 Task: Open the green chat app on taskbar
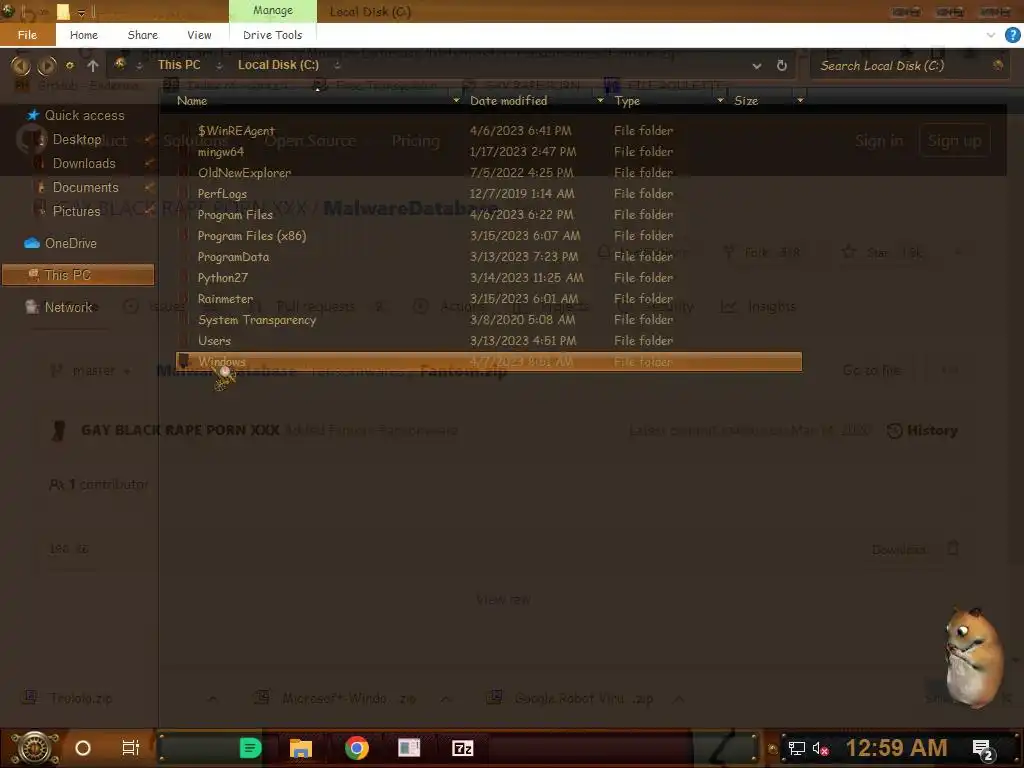coord(250,748)
